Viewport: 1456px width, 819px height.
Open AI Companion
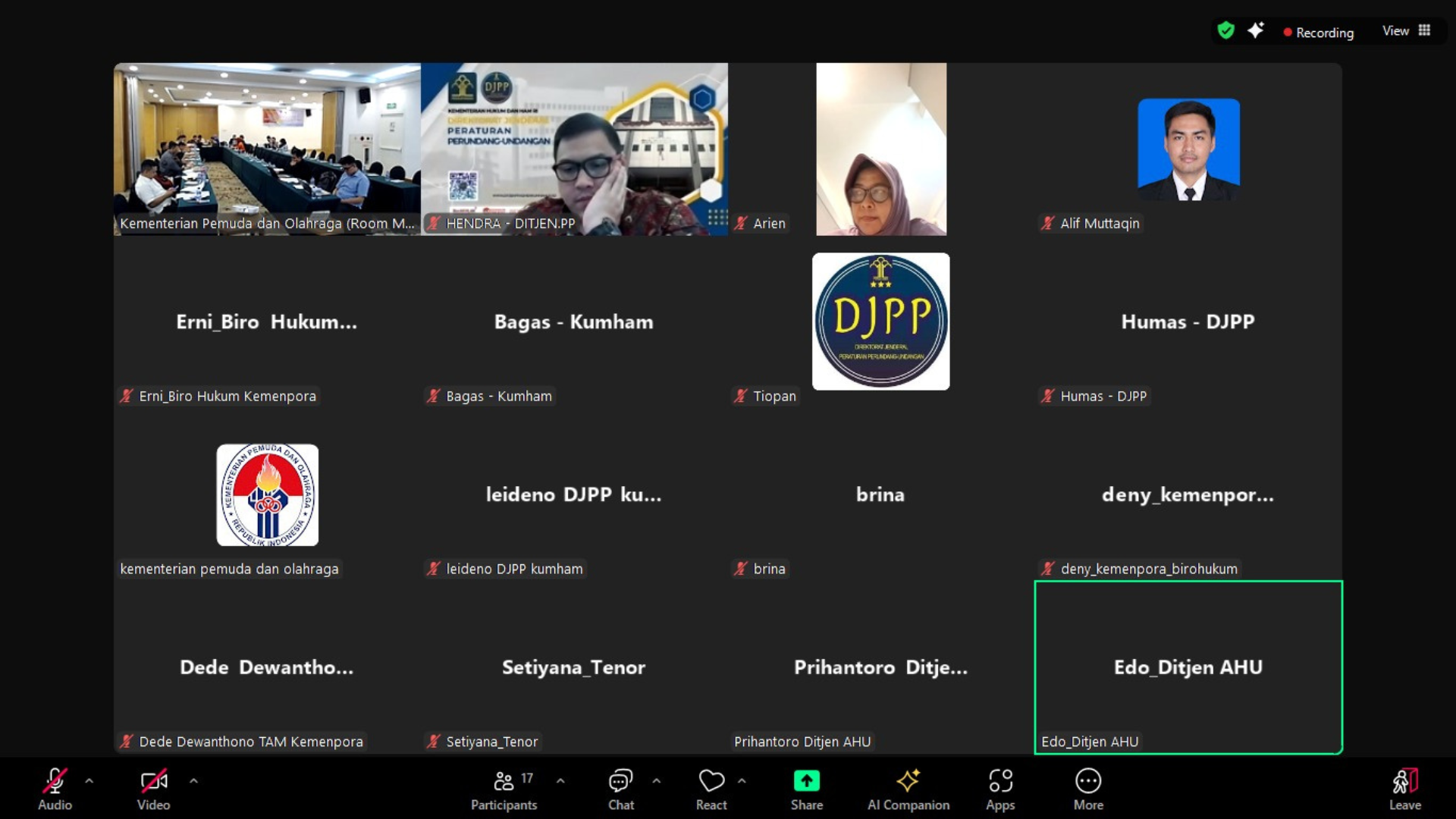point(908,789)
